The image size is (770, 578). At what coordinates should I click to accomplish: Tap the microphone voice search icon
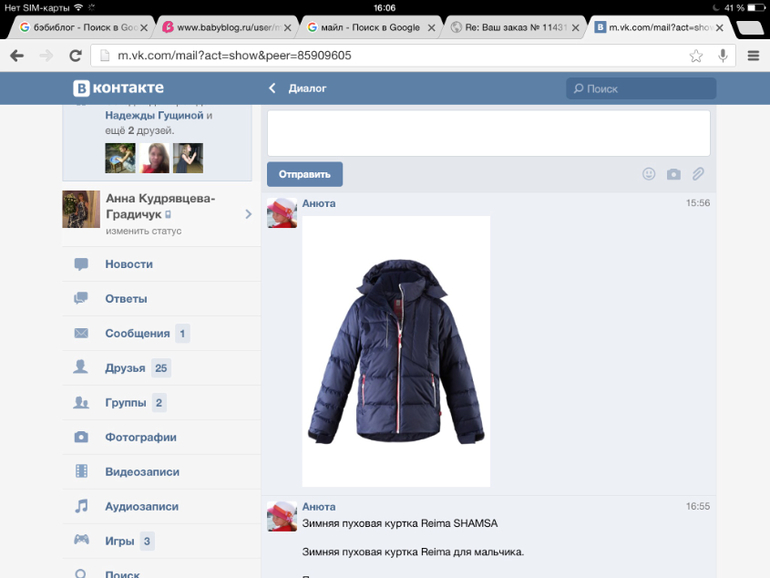[x=722, y=56]
